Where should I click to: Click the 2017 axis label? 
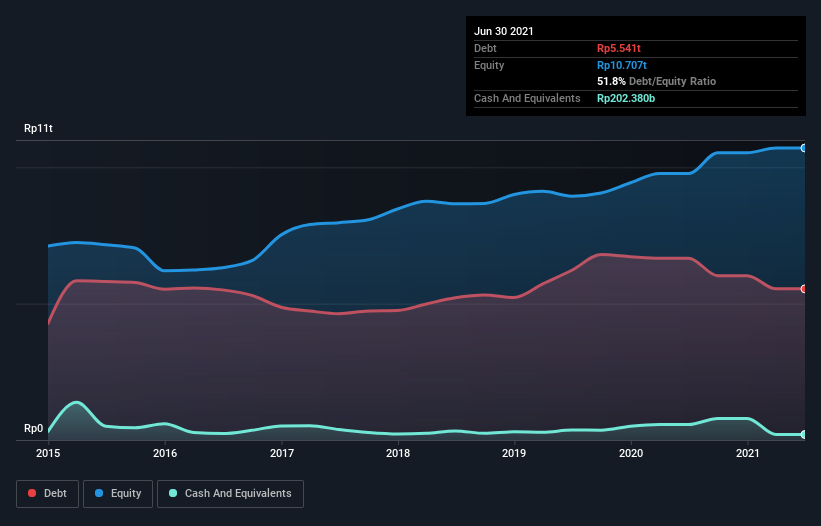[282, 453]
